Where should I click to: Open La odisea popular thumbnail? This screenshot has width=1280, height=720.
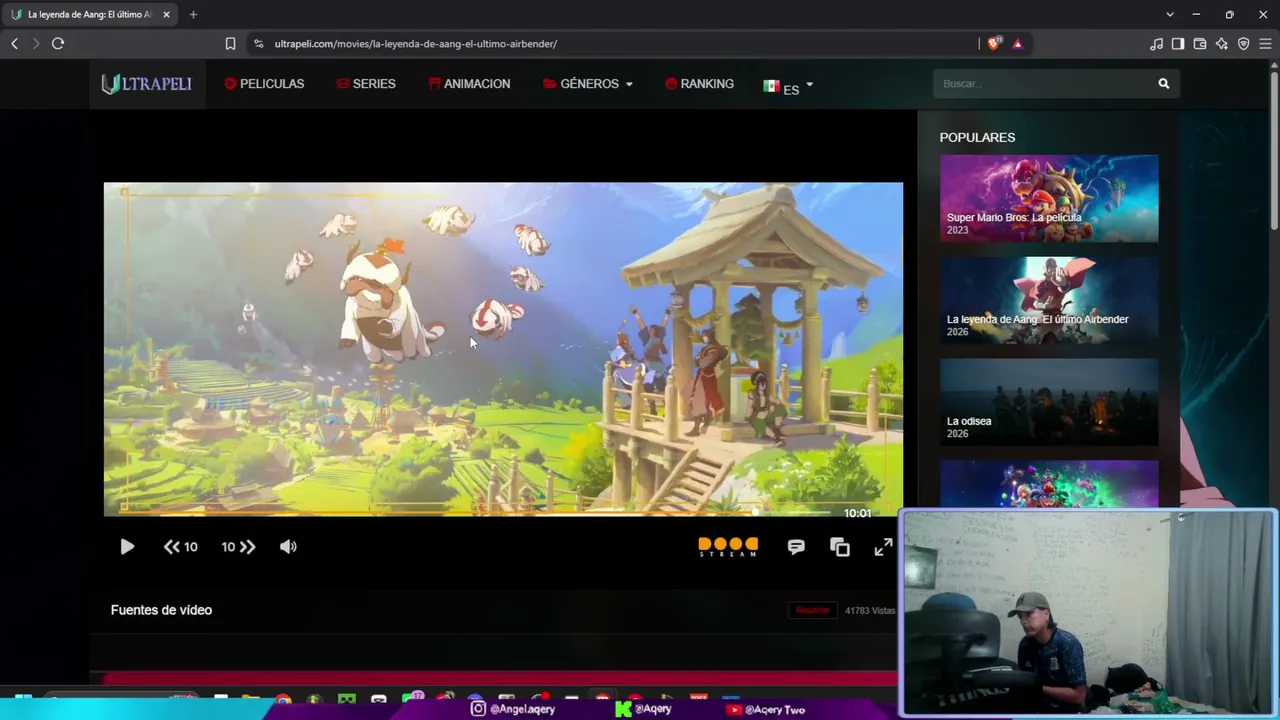[1049, 402]
